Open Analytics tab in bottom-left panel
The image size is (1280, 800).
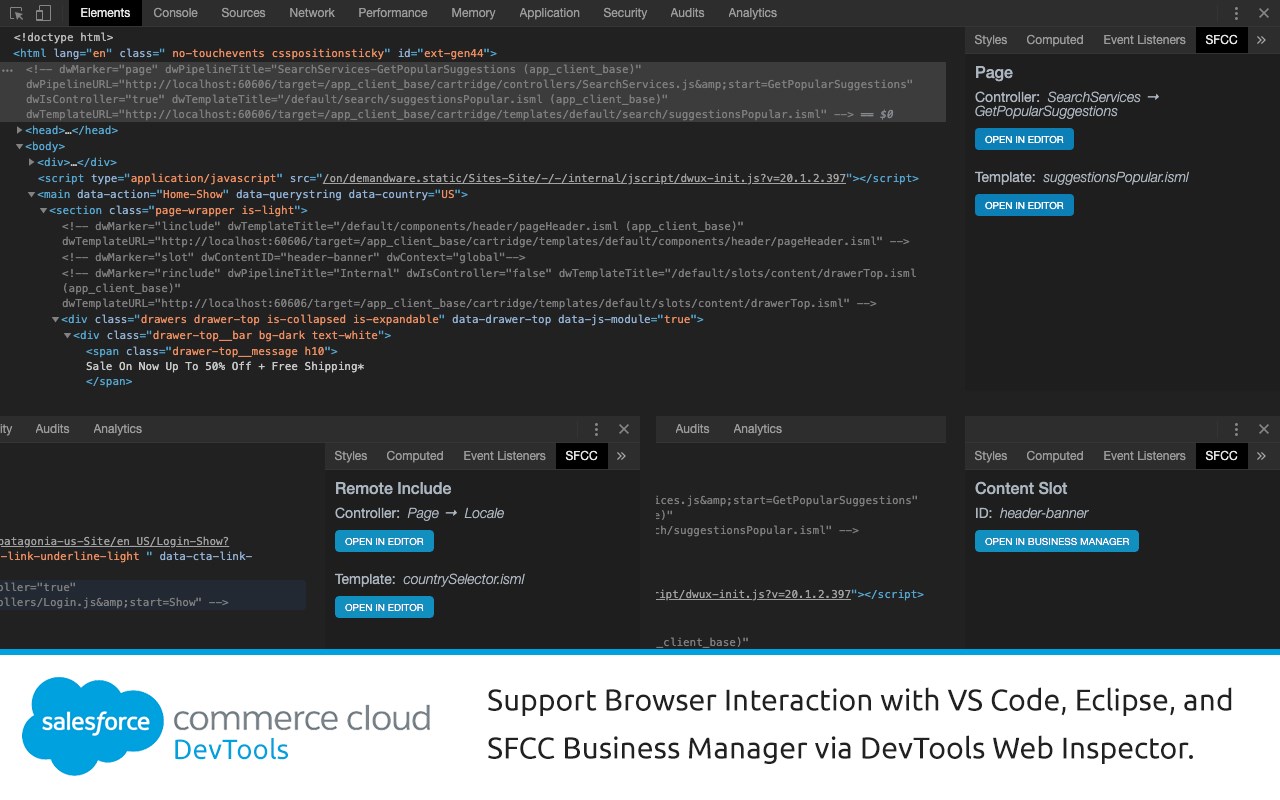[x=118, y=429]
